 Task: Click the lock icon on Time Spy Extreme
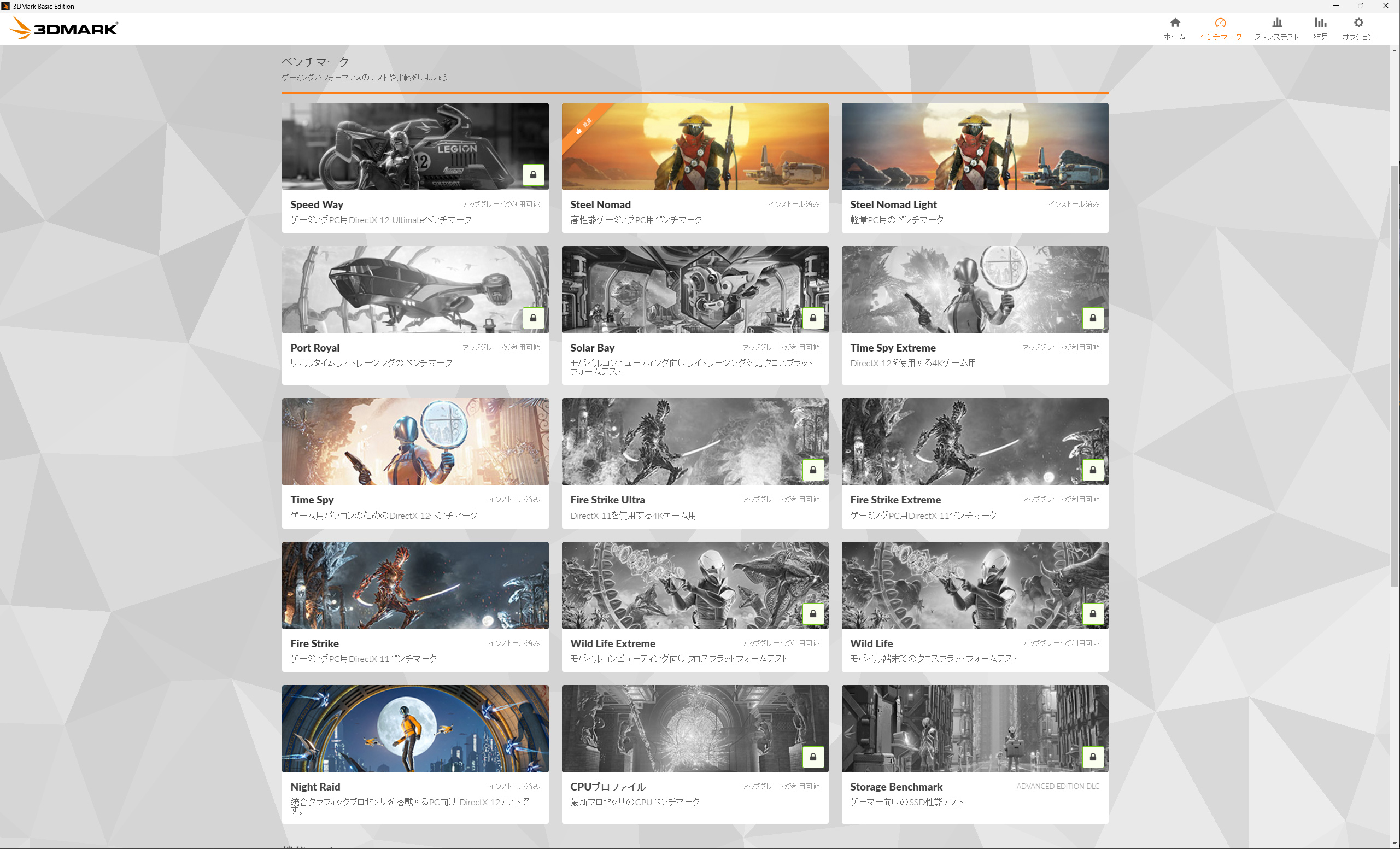point(1092,318)
